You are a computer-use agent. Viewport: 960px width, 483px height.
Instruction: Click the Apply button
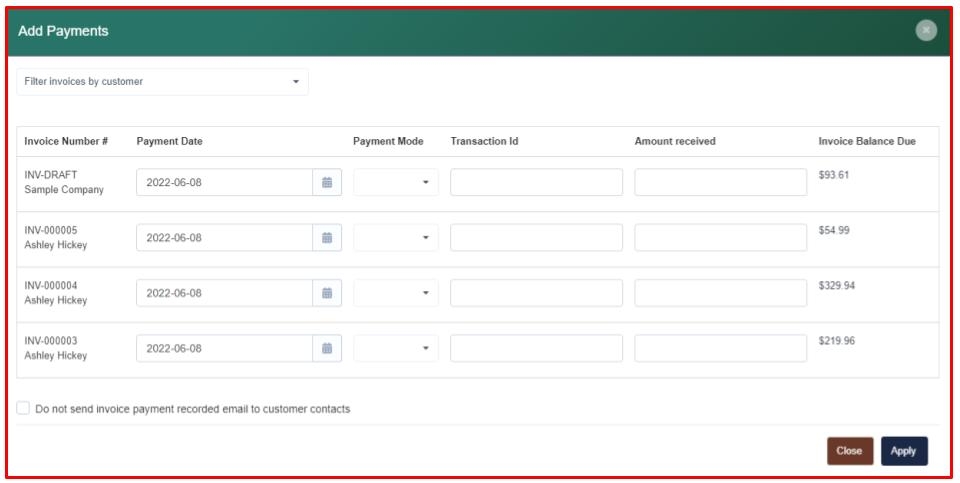[903, 451]
